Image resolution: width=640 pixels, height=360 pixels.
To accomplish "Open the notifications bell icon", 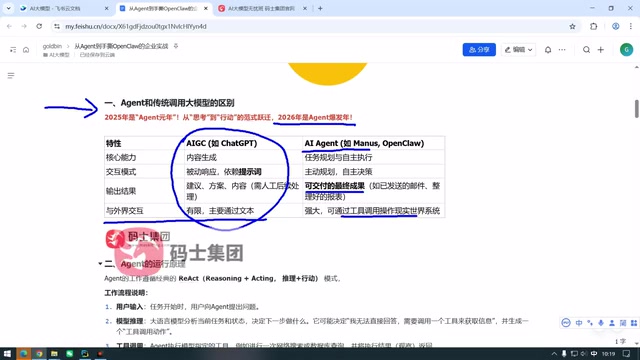I will pyautogui.click(x=548, y=50).
